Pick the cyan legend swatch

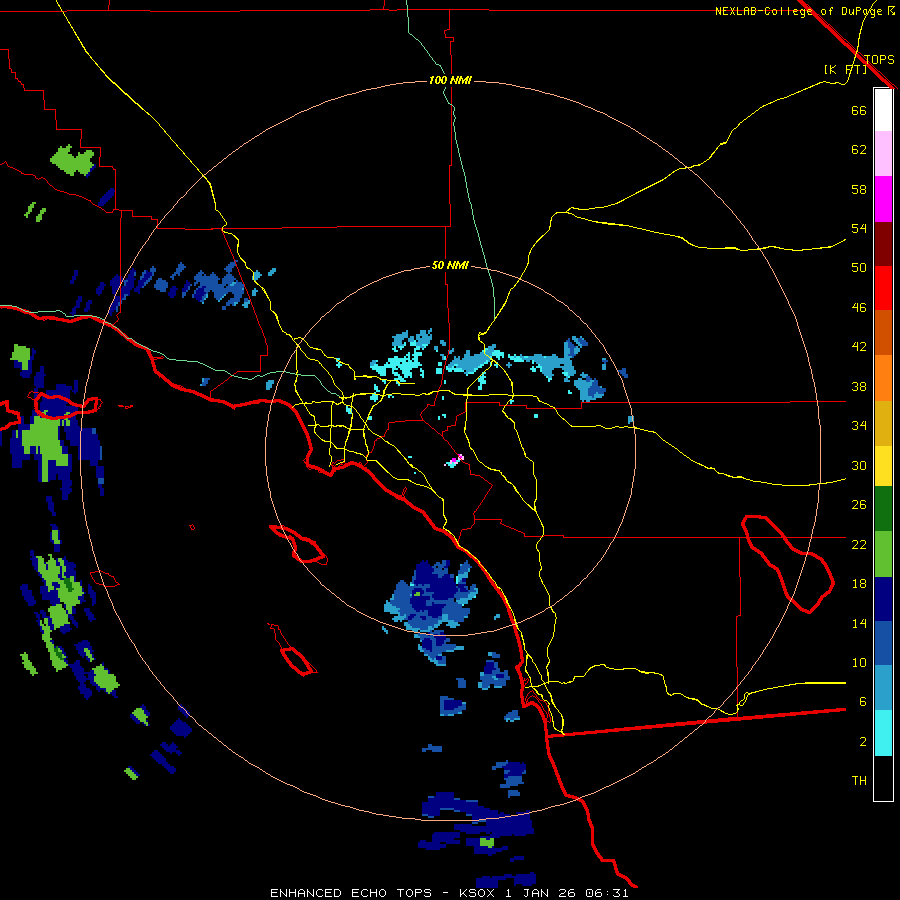883,733
